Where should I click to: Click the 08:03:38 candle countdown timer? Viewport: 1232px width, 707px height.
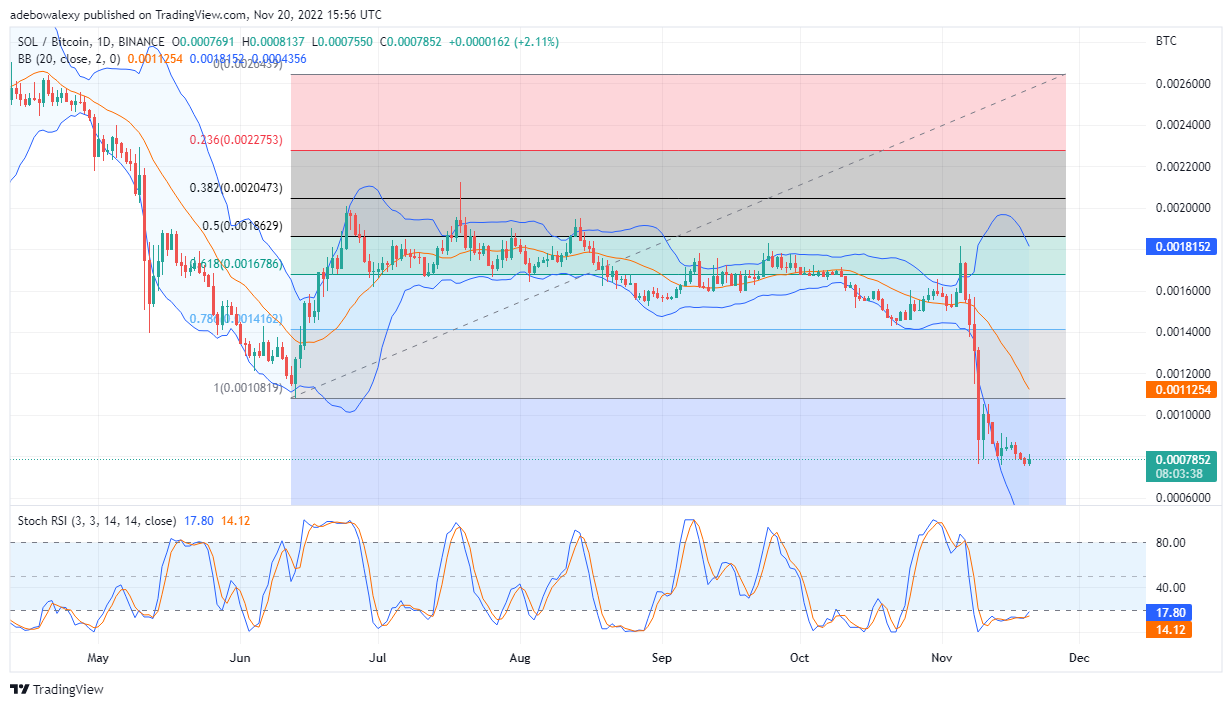(1177, 474)
